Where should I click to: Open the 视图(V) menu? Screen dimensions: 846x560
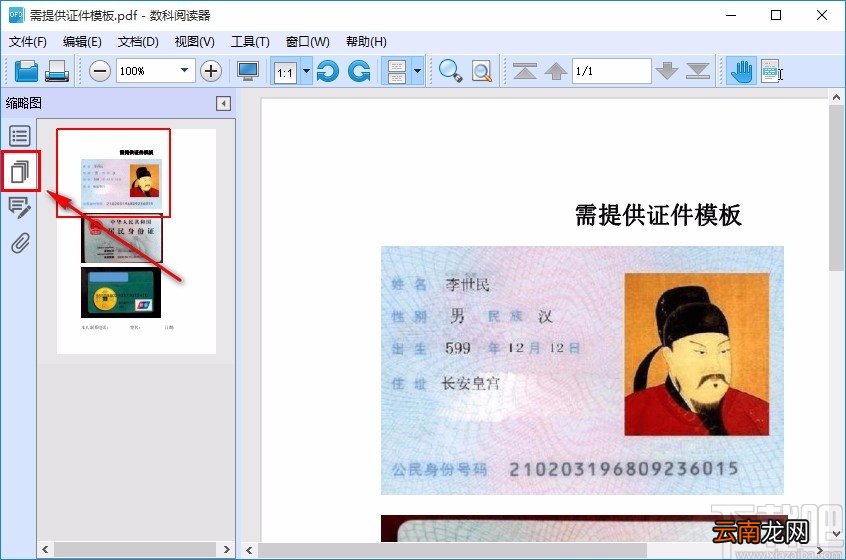click(194, 42)
